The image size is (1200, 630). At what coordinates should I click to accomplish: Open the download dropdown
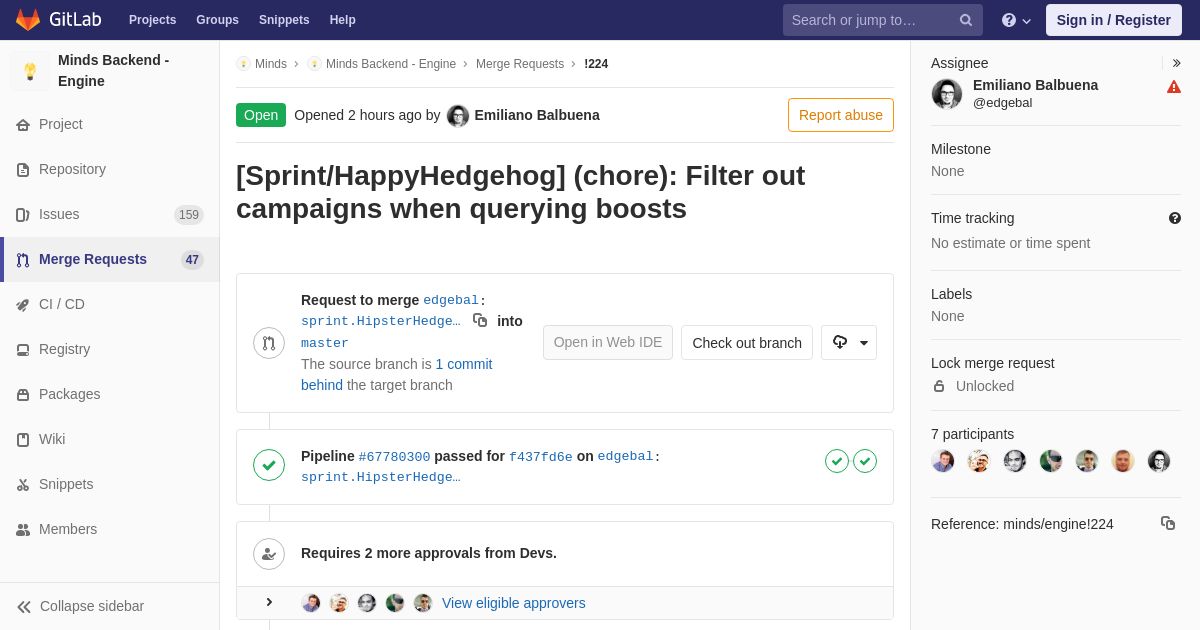click(849, 342)
